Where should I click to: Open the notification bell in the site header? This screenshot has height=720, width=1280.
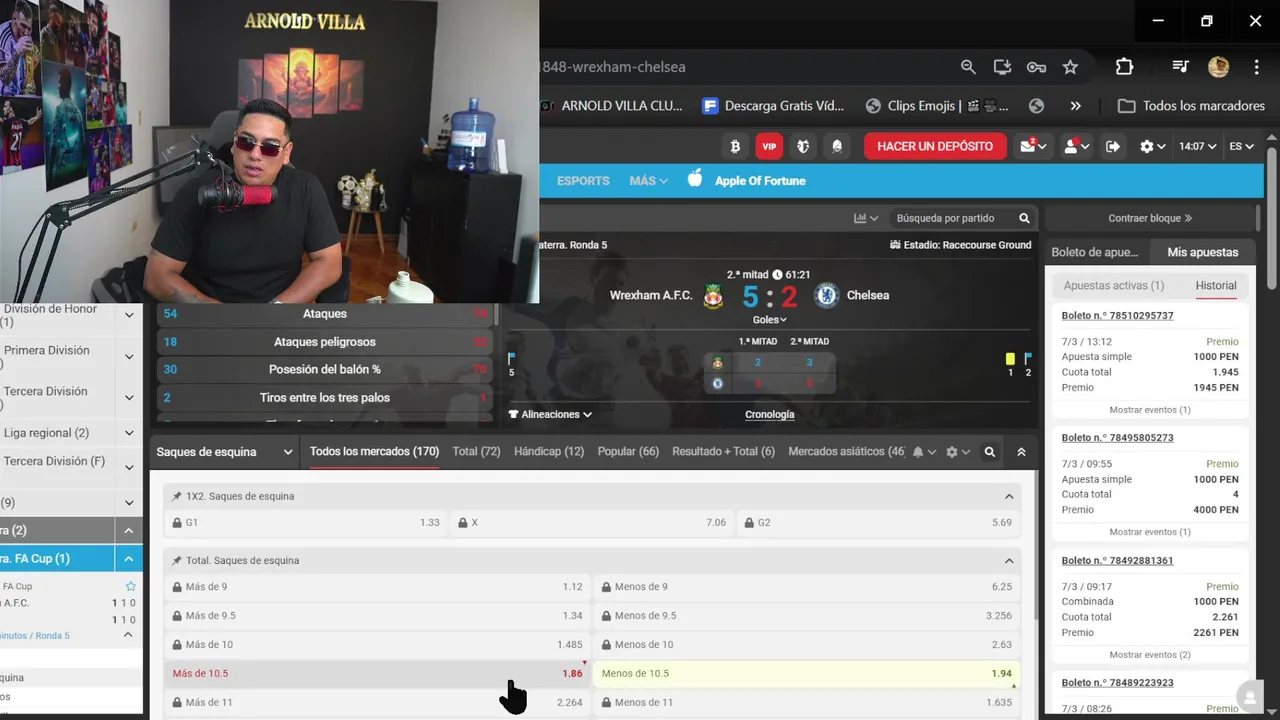point(837,146)
